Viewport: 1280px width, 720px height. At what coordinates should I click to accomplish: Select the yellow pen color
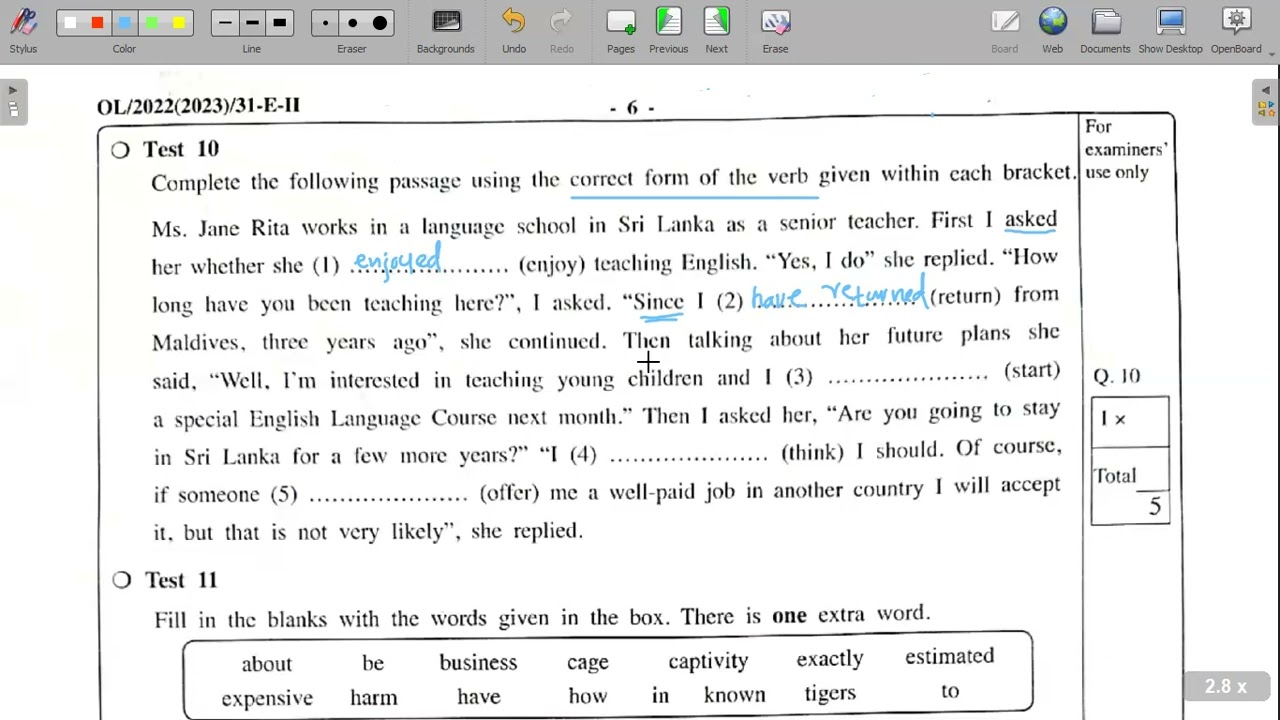[178, 23]
